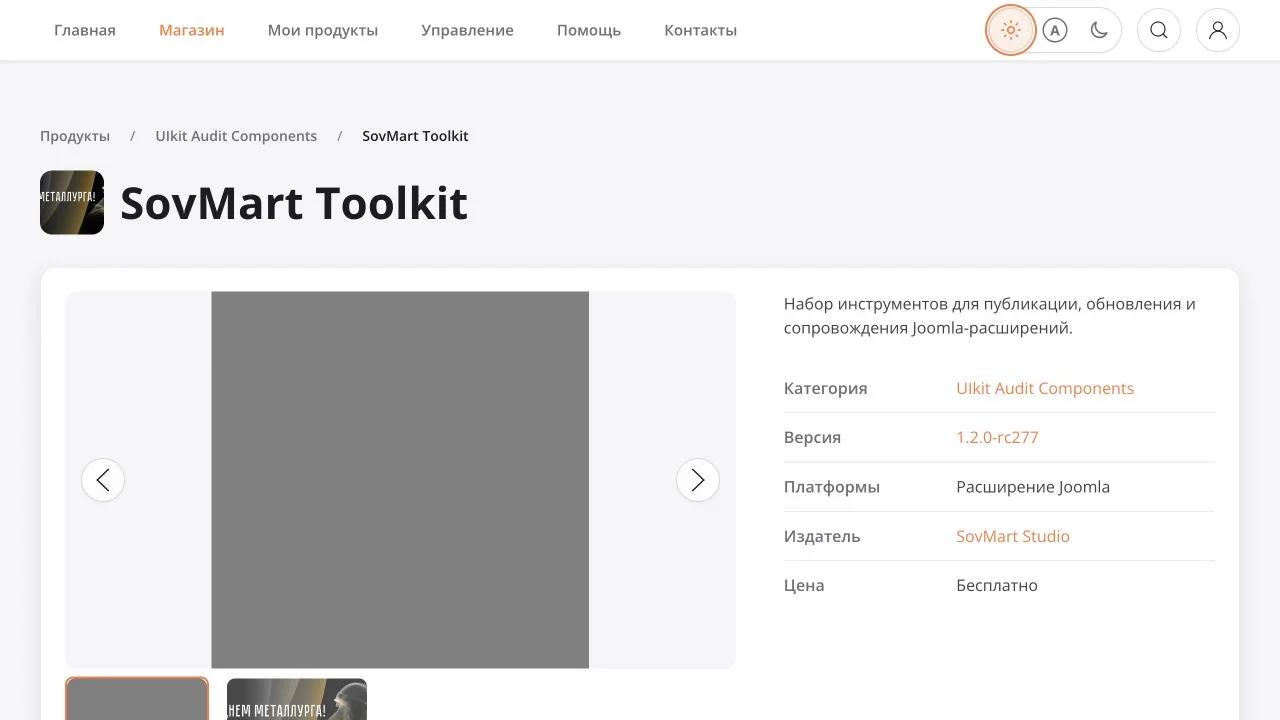
Task: Switch to dark theme moon icon
Action: pos(1099,30)
